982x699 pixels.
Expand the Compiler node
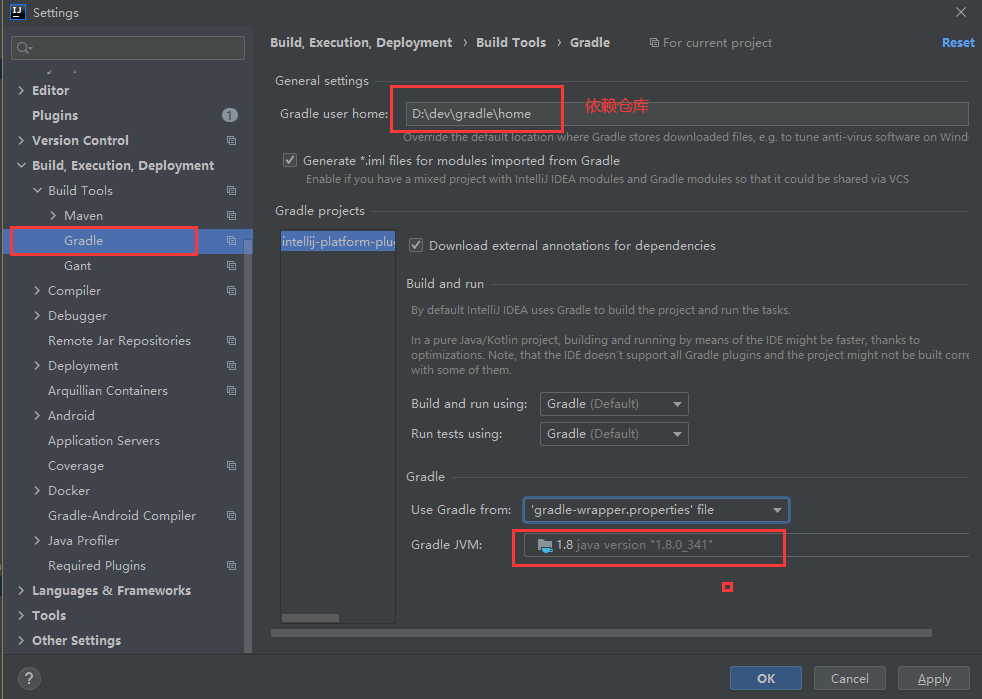(x=37, y=291)
